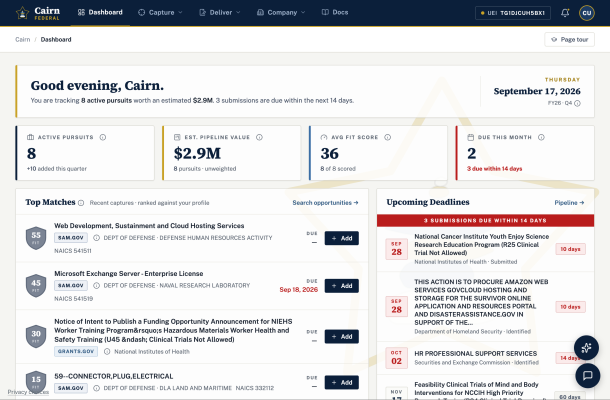Open the notifications bell
Image resolution: width=610 pixels, height=400 pixels.
565,13
